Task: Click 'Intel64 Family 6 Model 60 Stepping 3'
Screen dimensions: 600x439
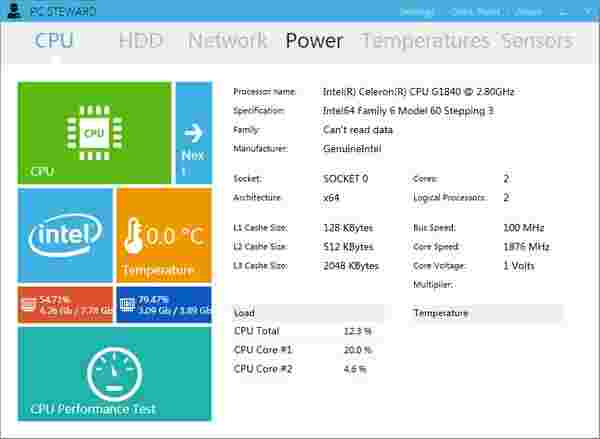Action: (408, 111)
